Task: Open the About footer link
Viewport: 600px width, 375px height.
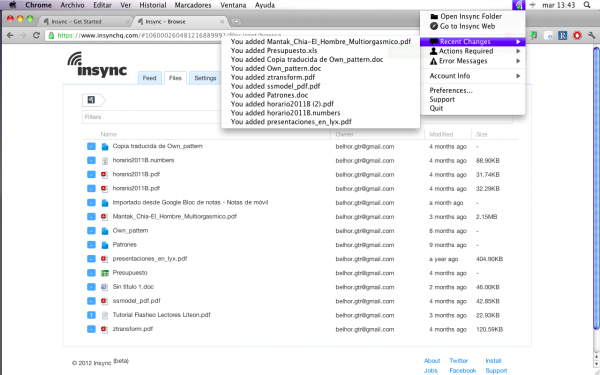Action: coord(432,360)
